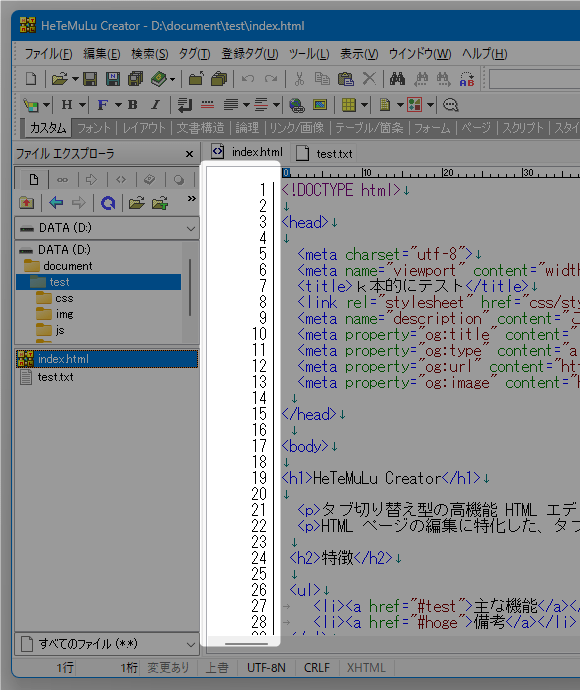The width and height of the screenshot is (580, 690).
Task: Click the blue F font icon
Action: point(103,105)
